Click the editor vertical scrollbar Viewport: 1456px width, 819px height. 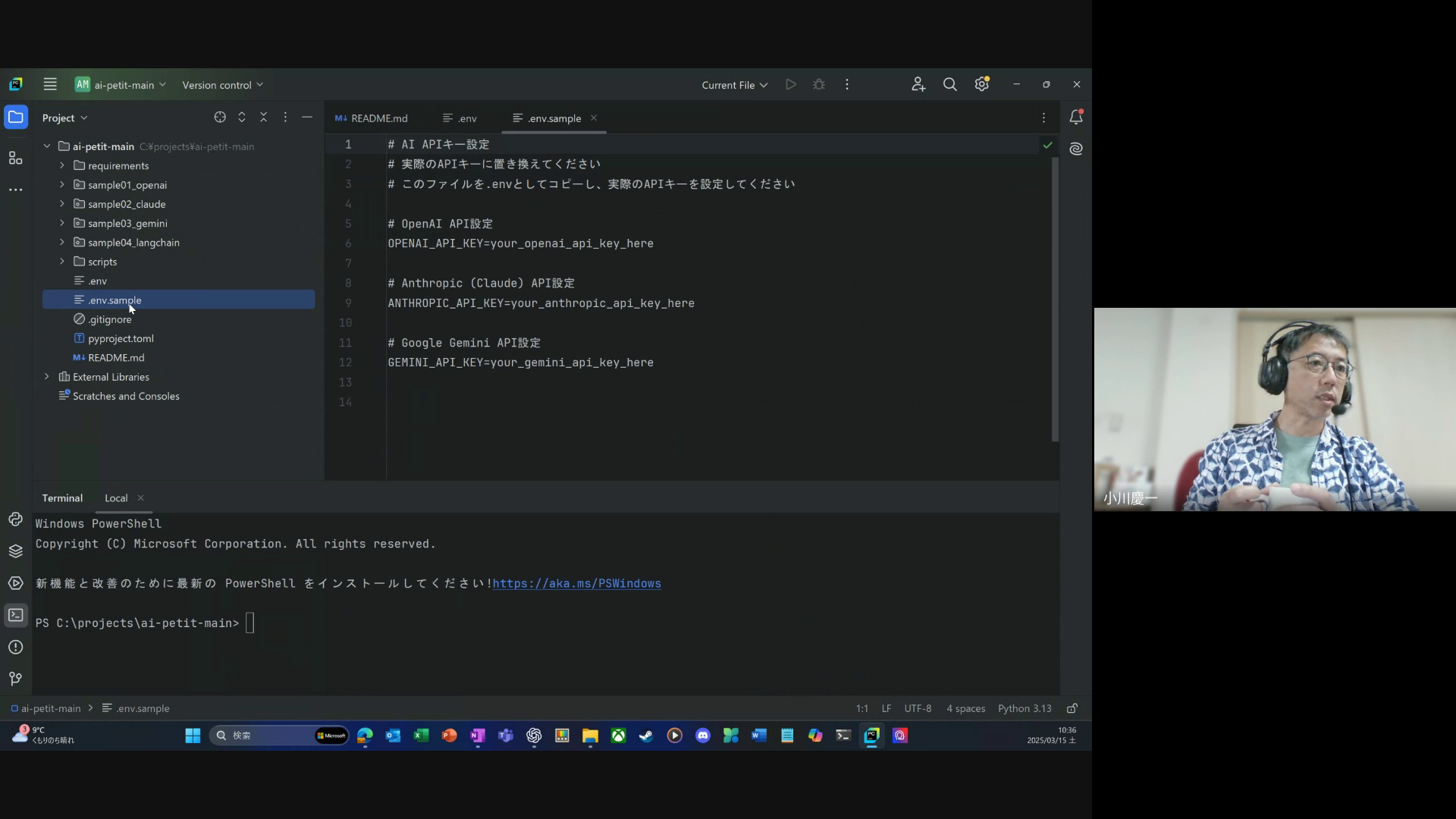tap(1055, 300)
